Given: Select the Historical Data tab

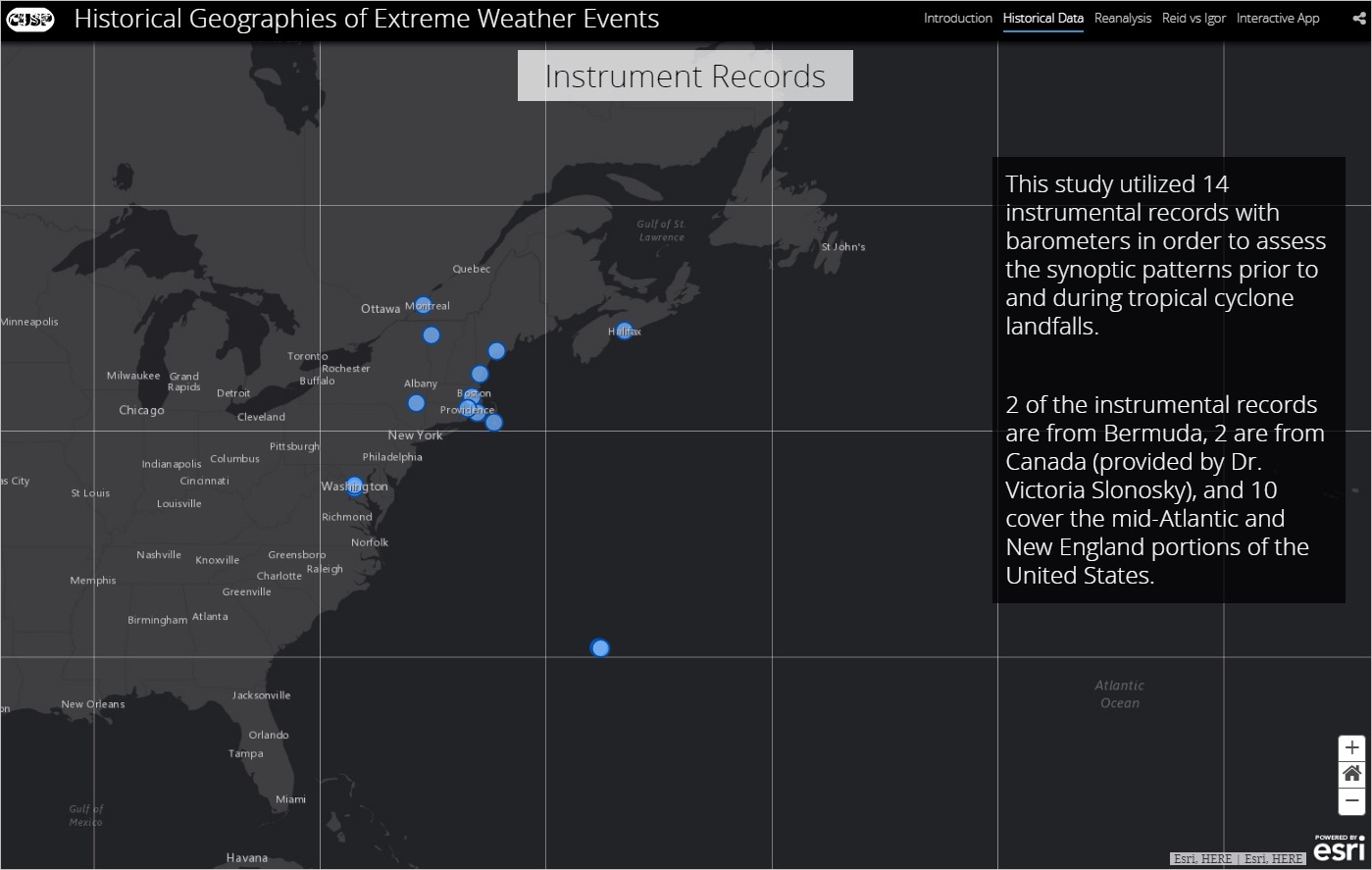Looking at the screenshot, I should (x=1042, y=19).
